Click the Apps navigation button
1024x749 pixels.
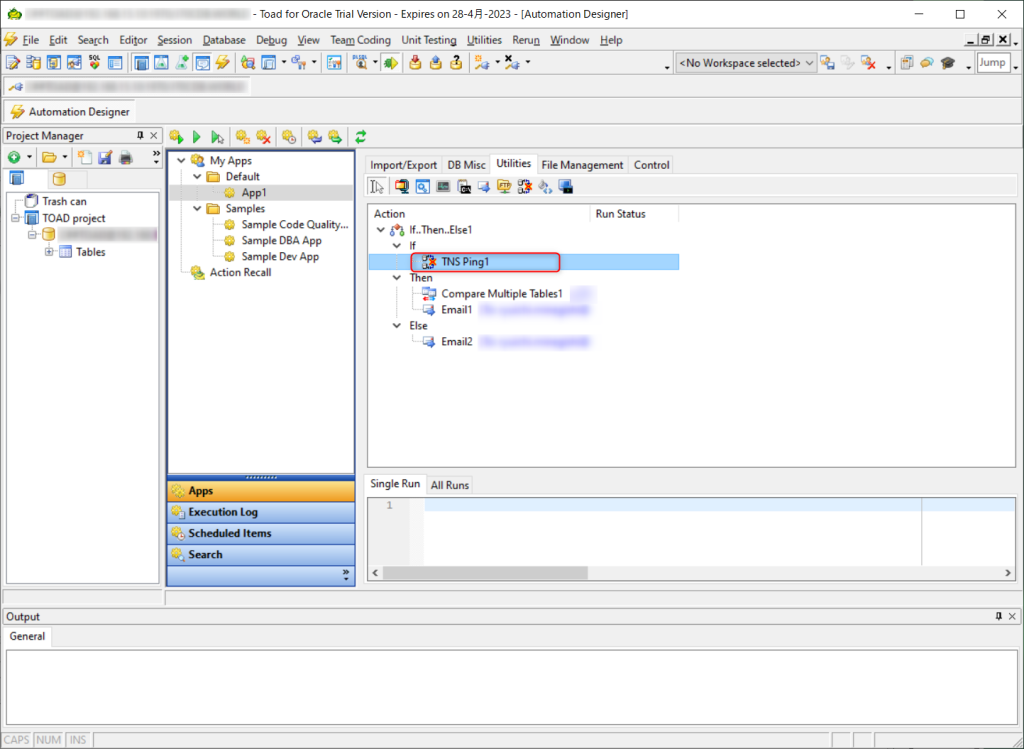click(x=261, y=491)
